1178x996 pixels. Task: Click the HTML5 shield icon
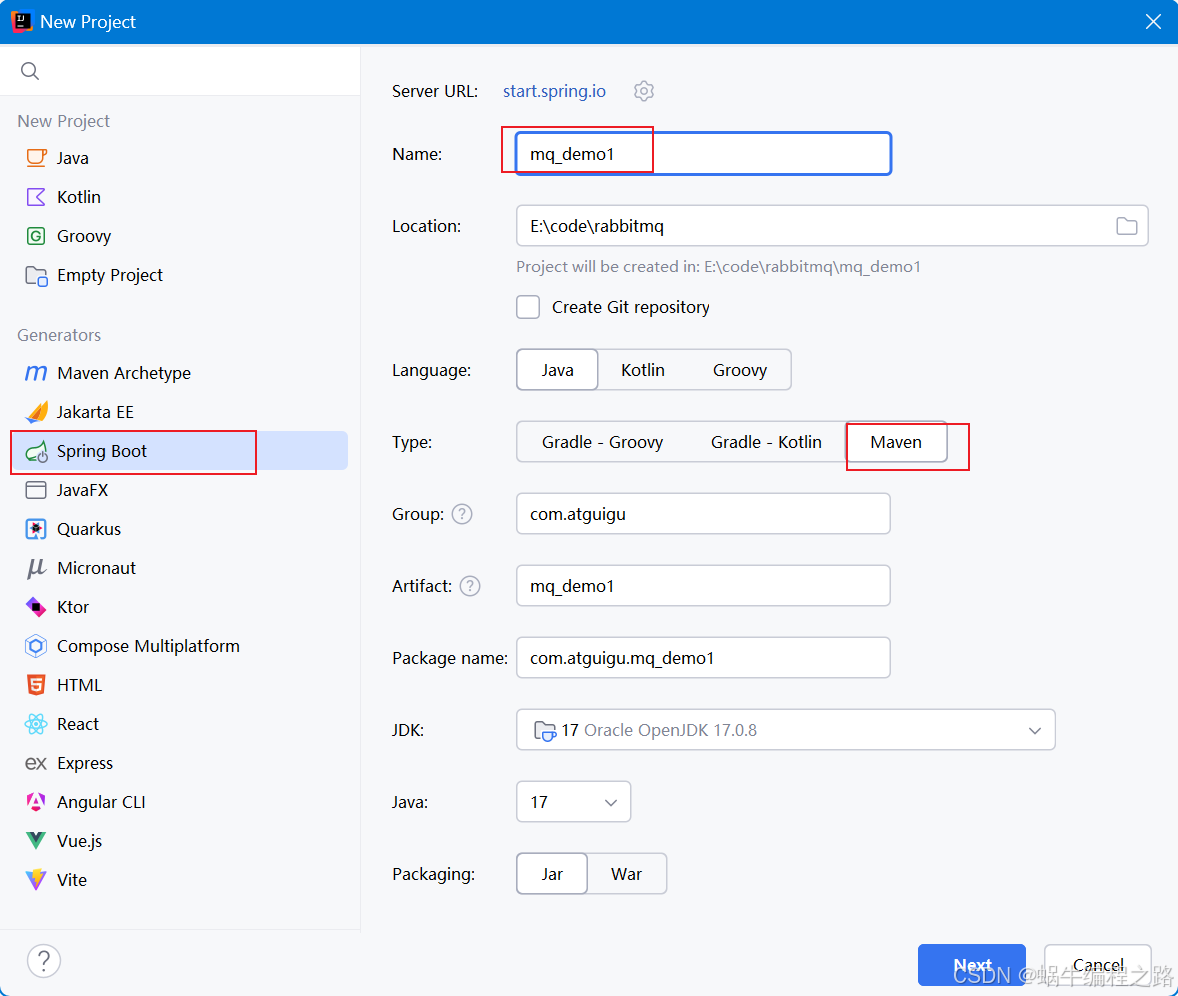(x=36, y=685)
